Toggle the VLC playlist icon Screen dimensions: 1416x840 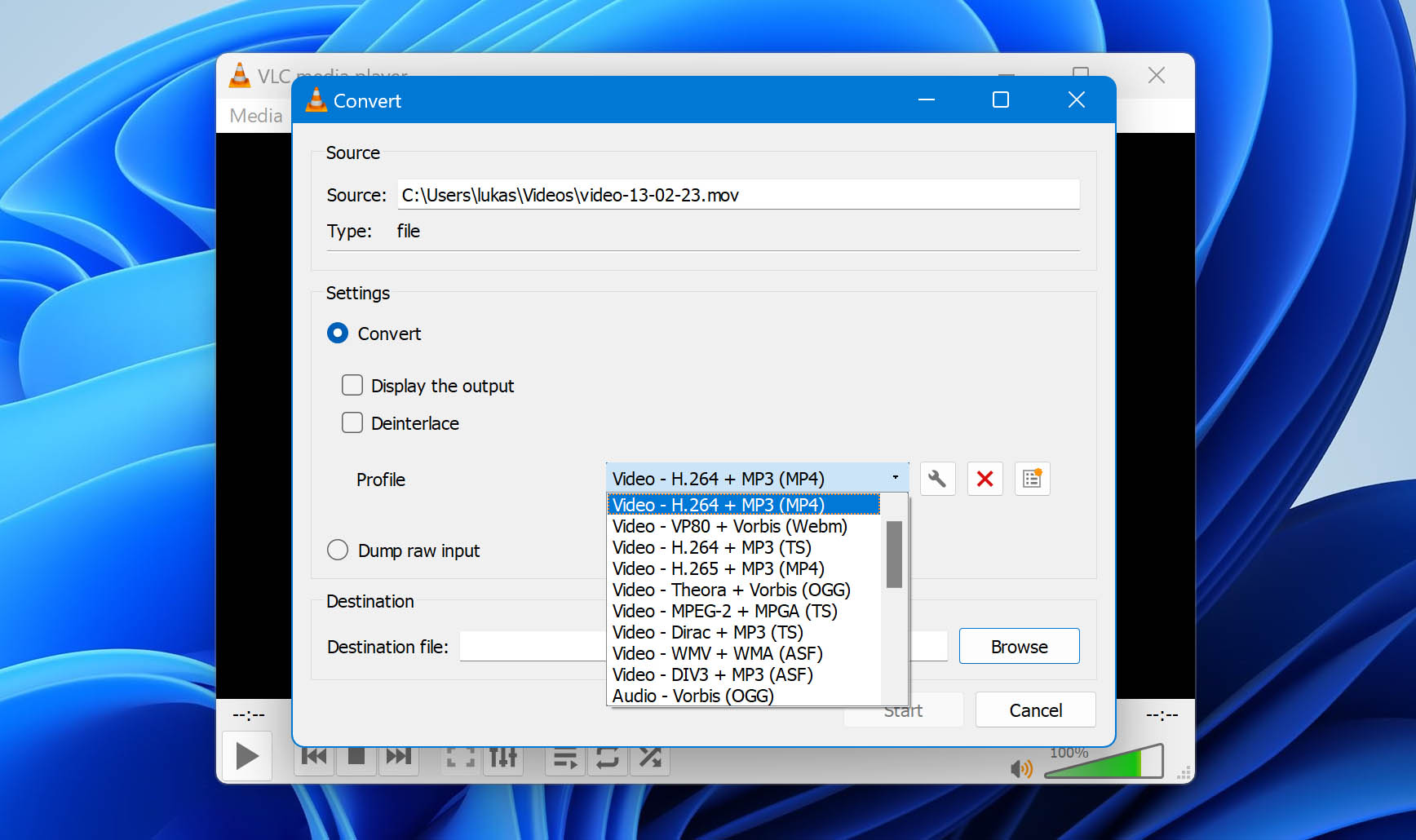pyautogui.click(x=565, y=758)
